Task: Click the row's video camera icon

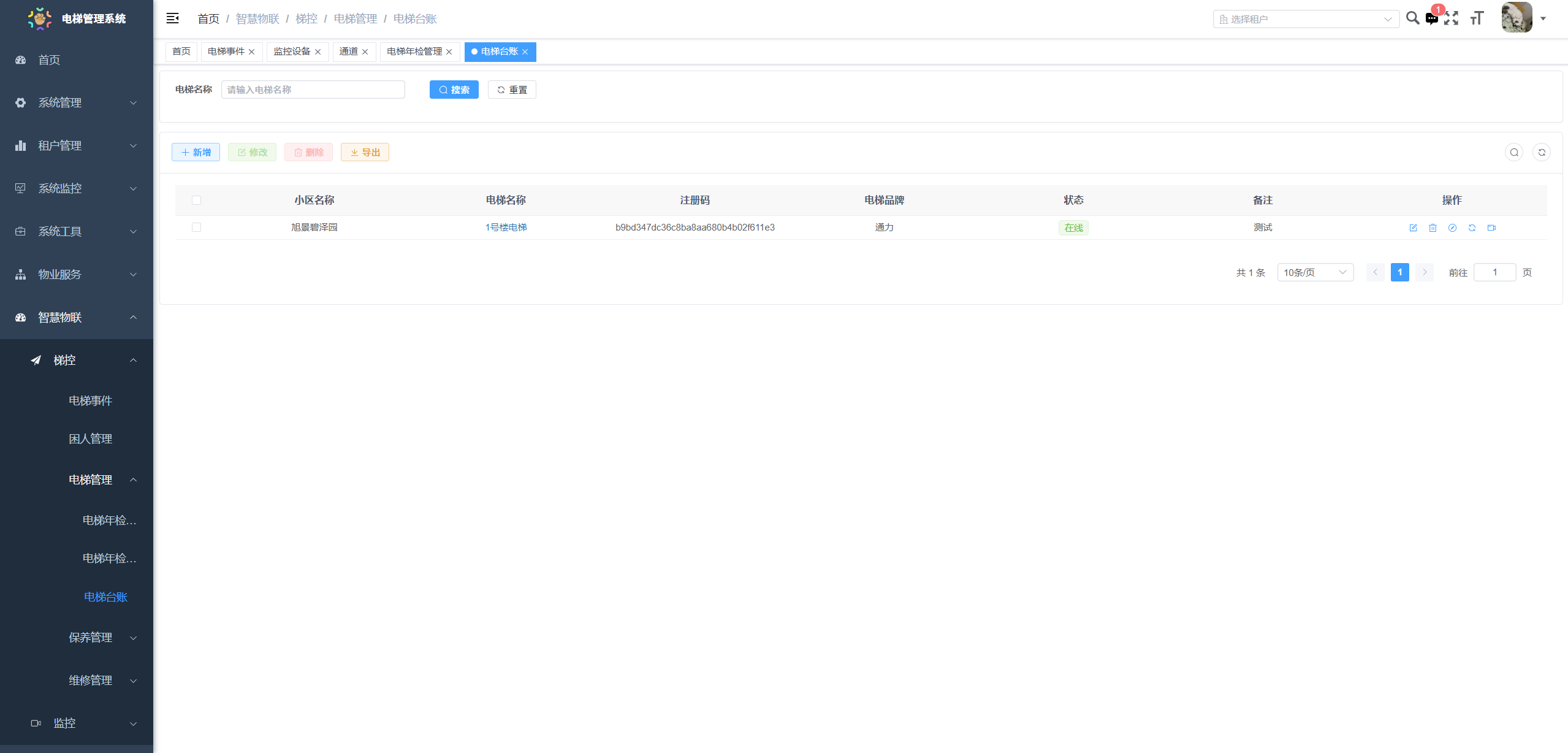Action: click(1491, 227)
